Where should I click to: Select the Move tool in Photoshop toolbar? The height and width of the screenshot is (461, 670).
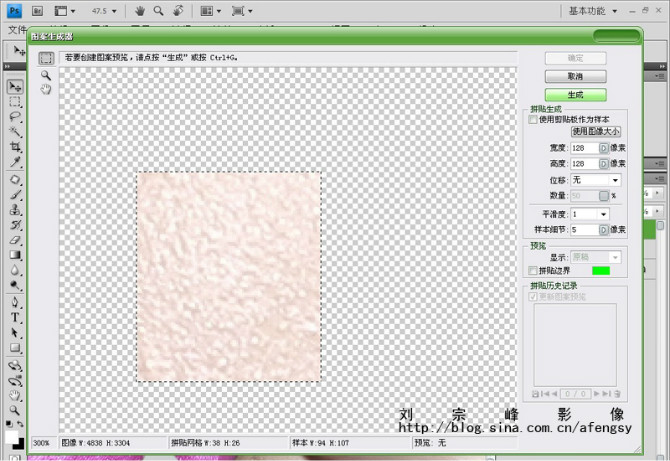pos(15,87)
